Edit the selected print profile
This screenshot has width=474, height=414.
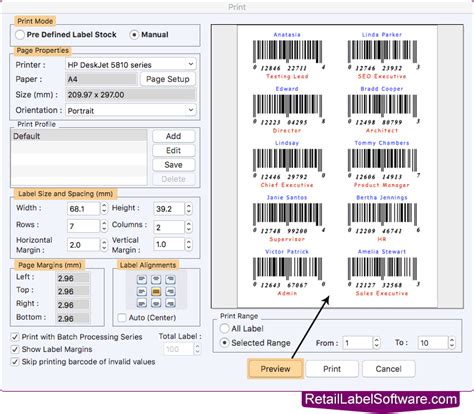click(173, 150)
